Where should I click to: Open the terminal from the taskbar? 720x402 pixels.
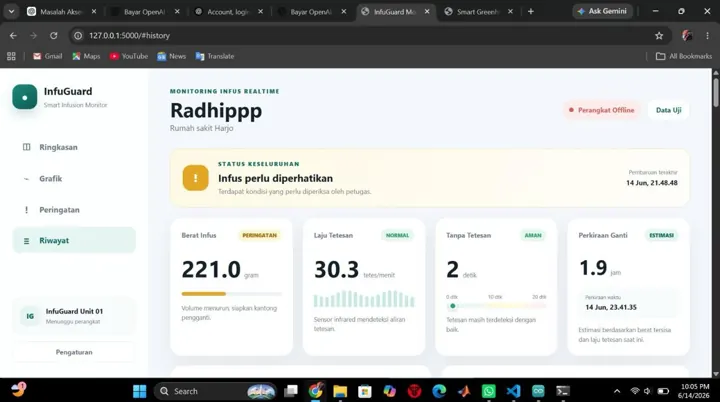(563, 391)
